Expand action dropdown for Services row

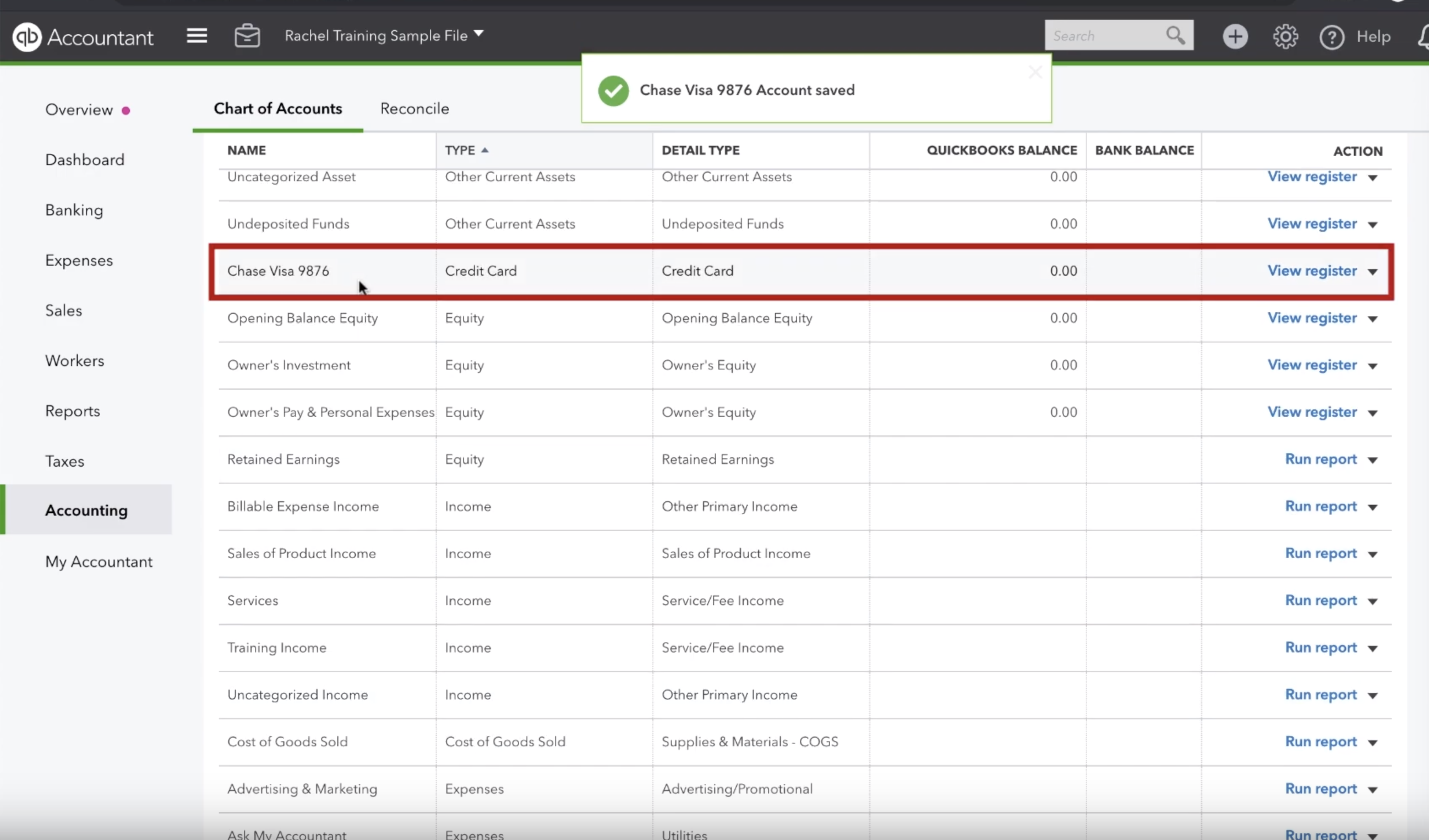pos(1372,601)
